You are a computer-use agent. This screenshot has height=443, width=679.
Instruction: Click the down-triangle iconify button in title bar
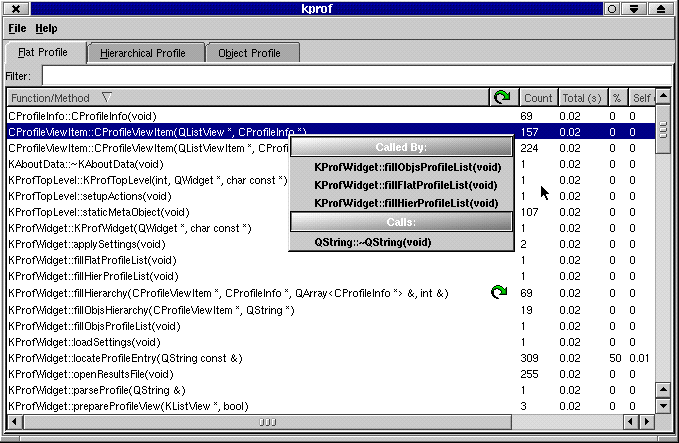click(634, 9)
